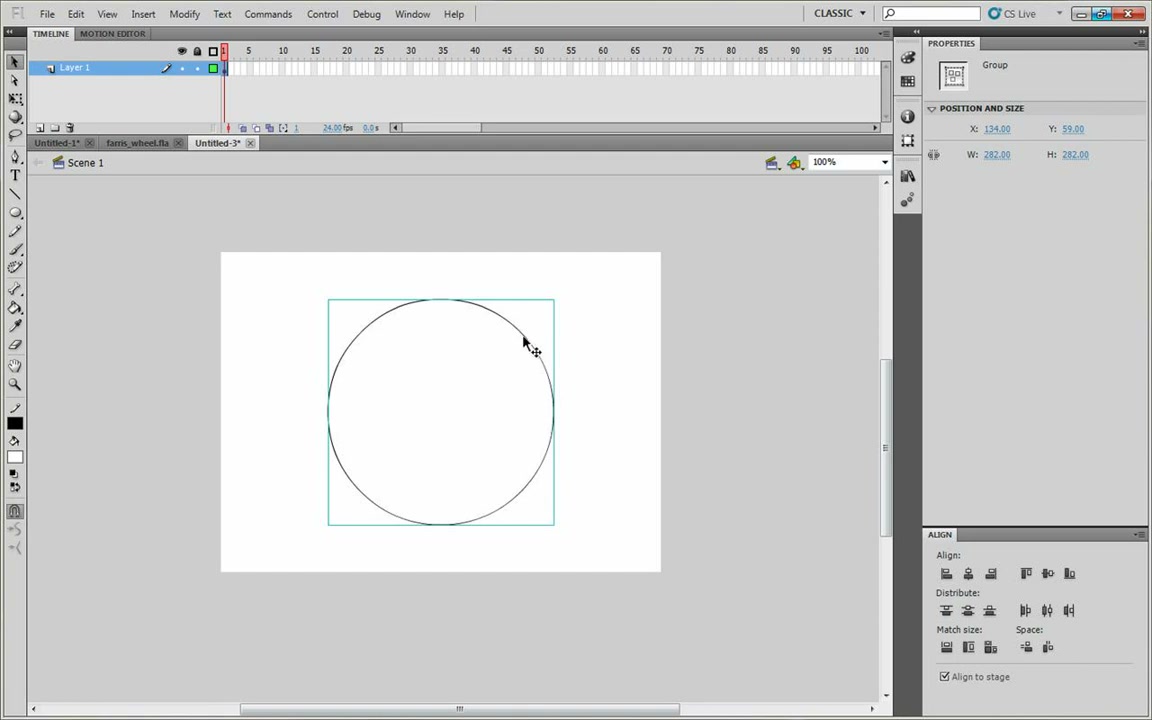Image resolution: width=1152 pixels, height=720 pixels.
Task: Open the Swatches panel from dock
Action: [908, 82]
